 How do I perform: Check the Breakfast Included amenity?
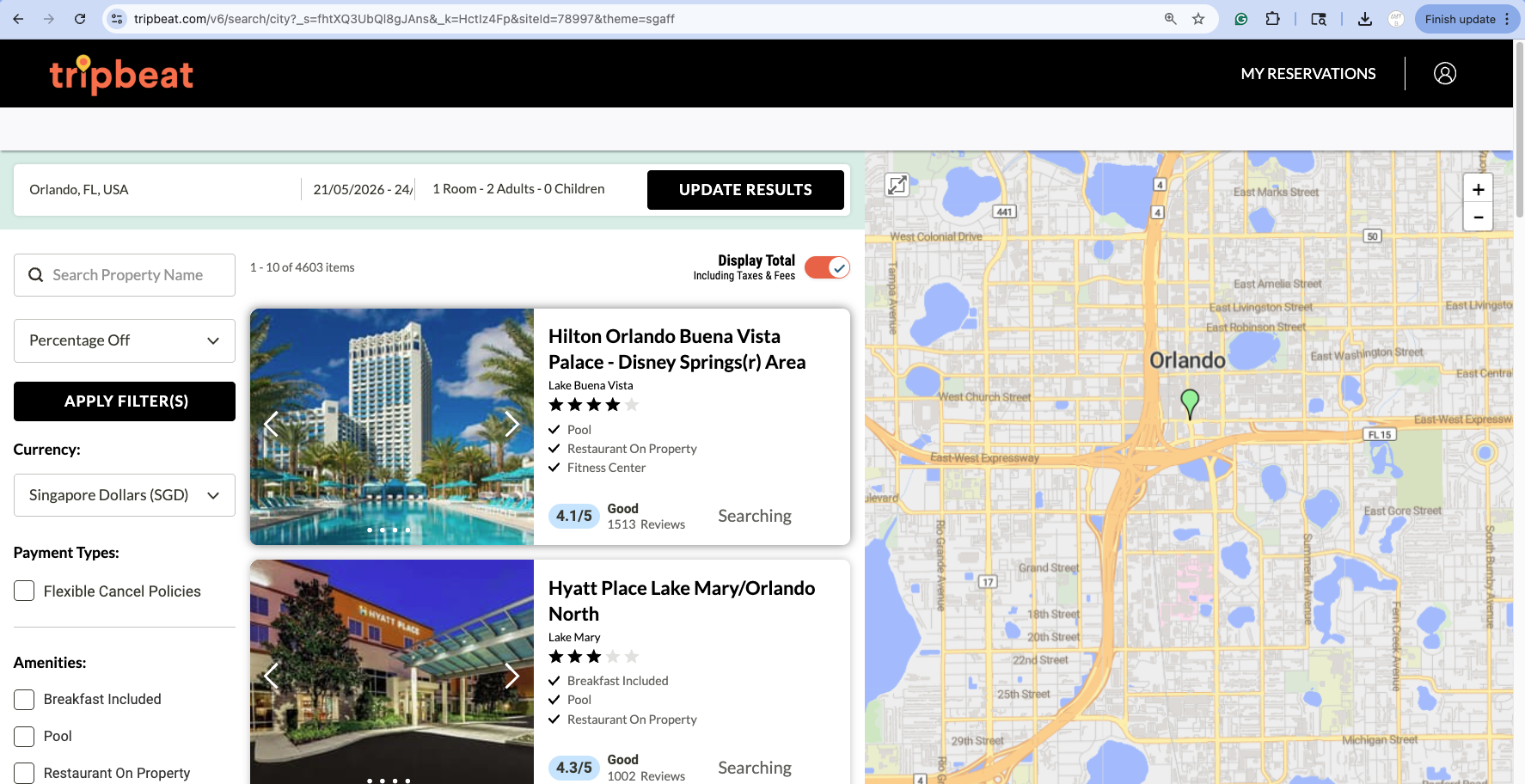(24, 699)
